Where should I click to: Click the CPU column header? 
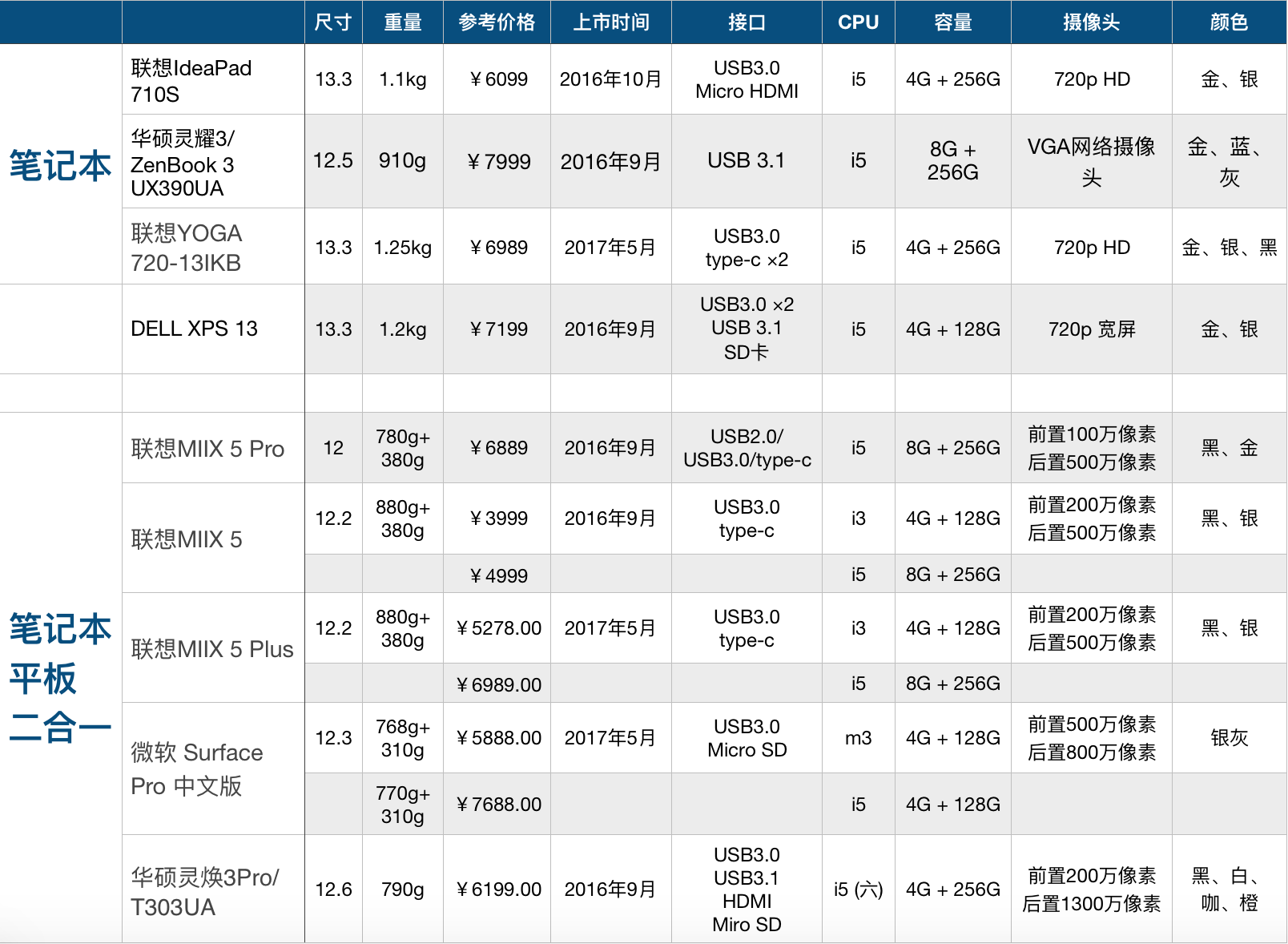tap(859, 22)
